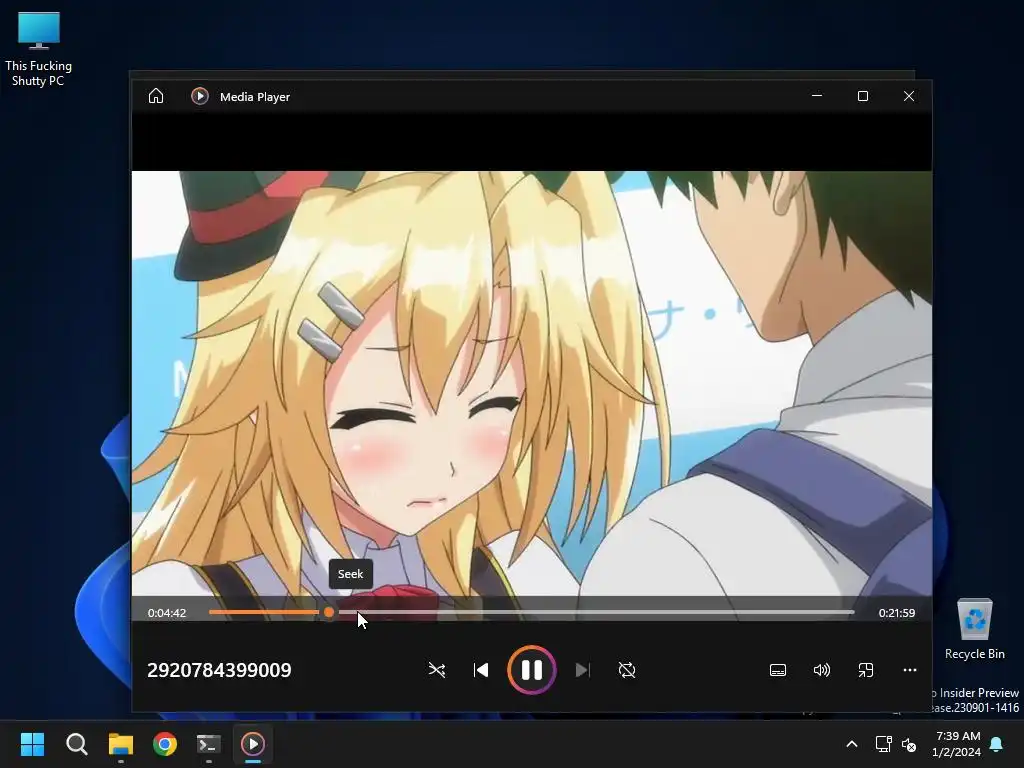Skip to the next track
This screenshot has height=768, width=1024.
[x=583, y=670]
